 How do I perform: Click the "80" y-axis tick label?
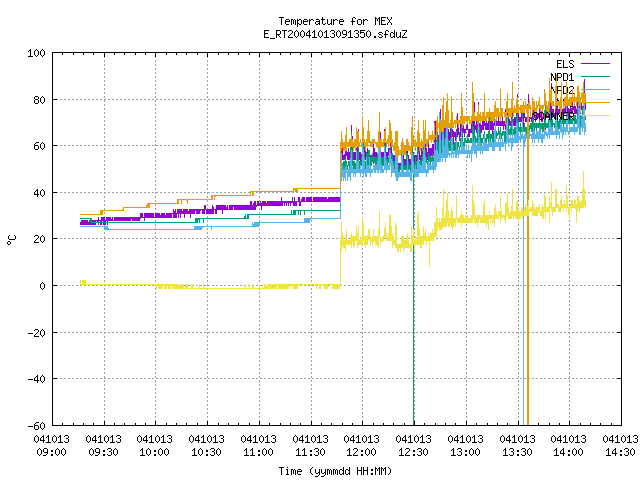40,100
